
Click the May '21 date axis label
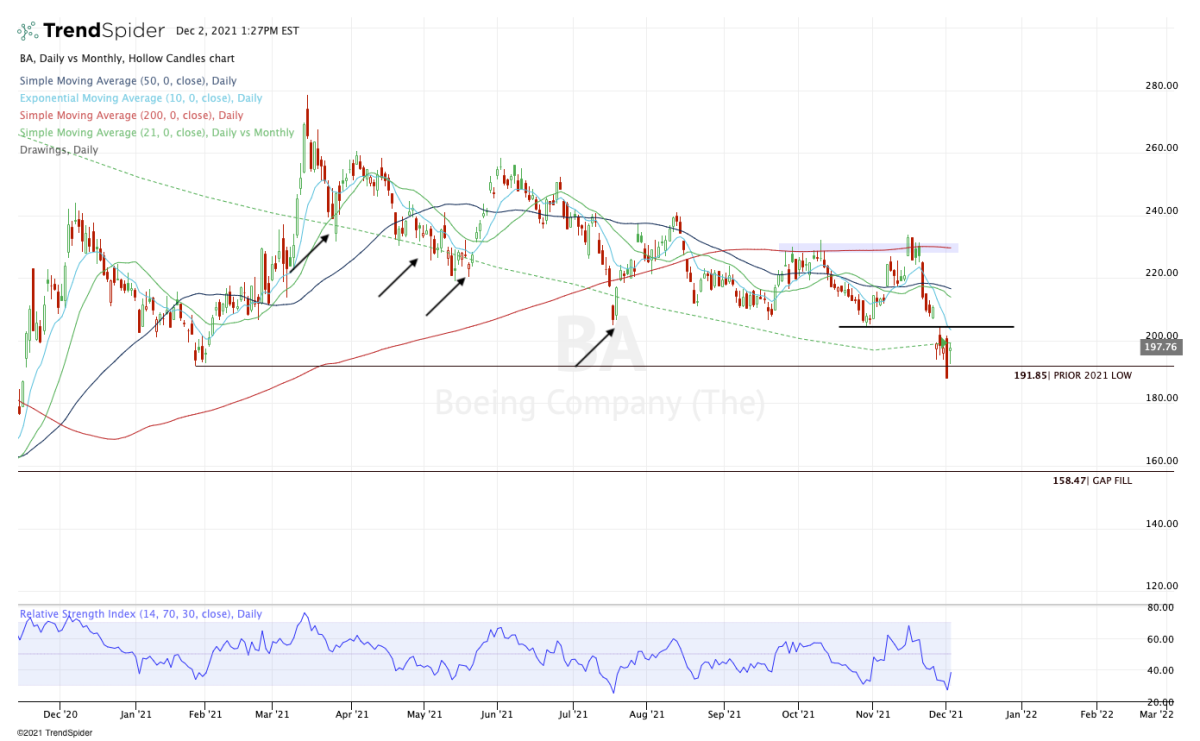(x=425, y=715)
